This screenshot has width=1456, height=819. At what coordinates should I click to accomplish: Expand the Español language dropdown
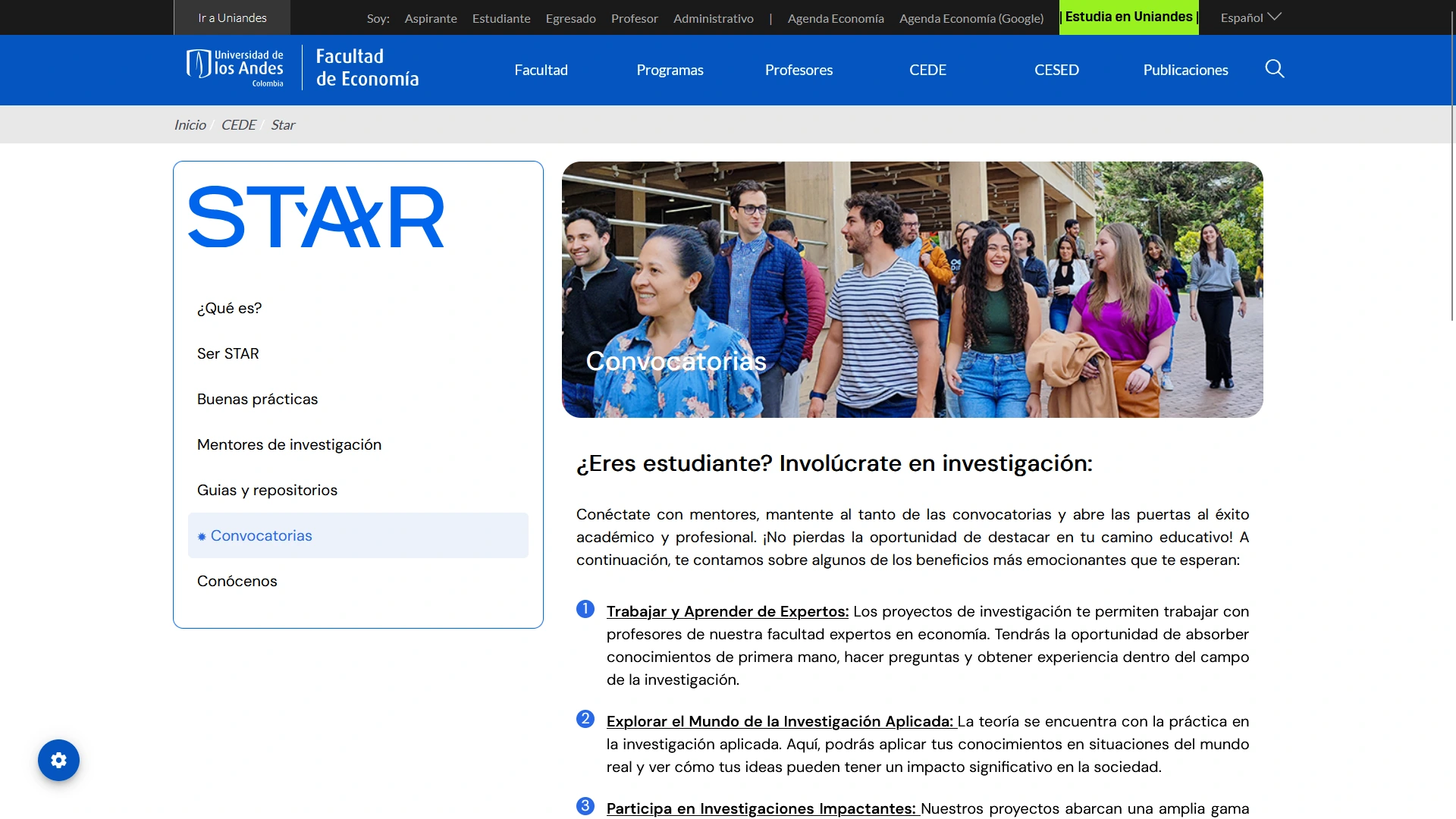click(1250, 17)
